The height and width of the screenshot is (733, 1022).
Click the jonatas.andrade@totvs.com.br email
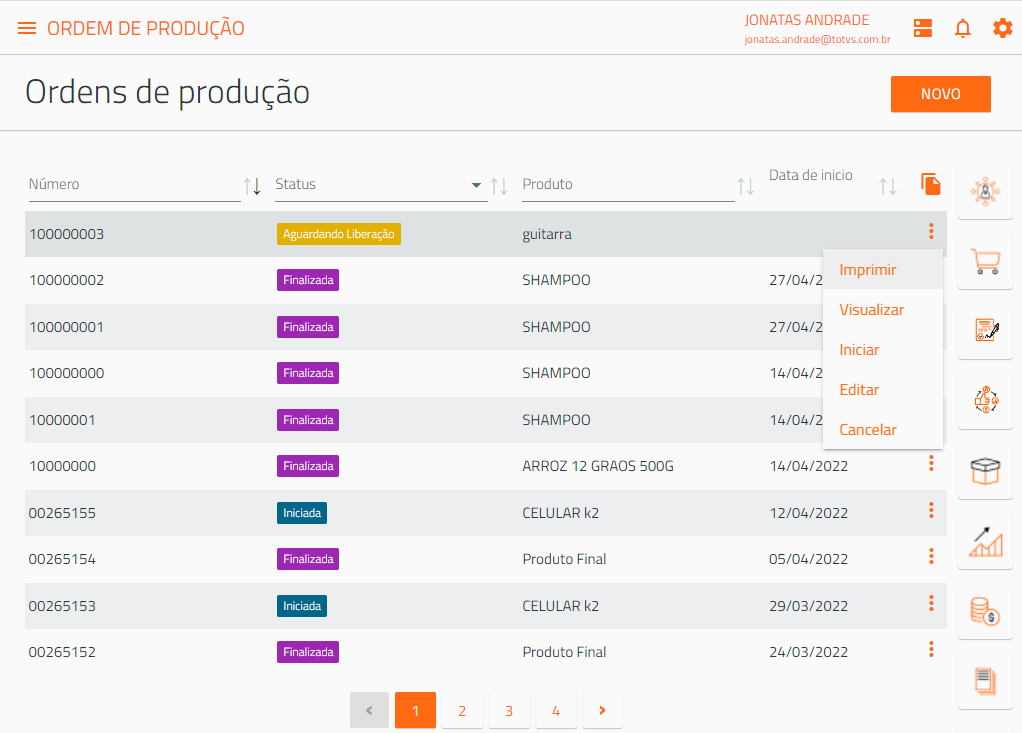point(817,39)
